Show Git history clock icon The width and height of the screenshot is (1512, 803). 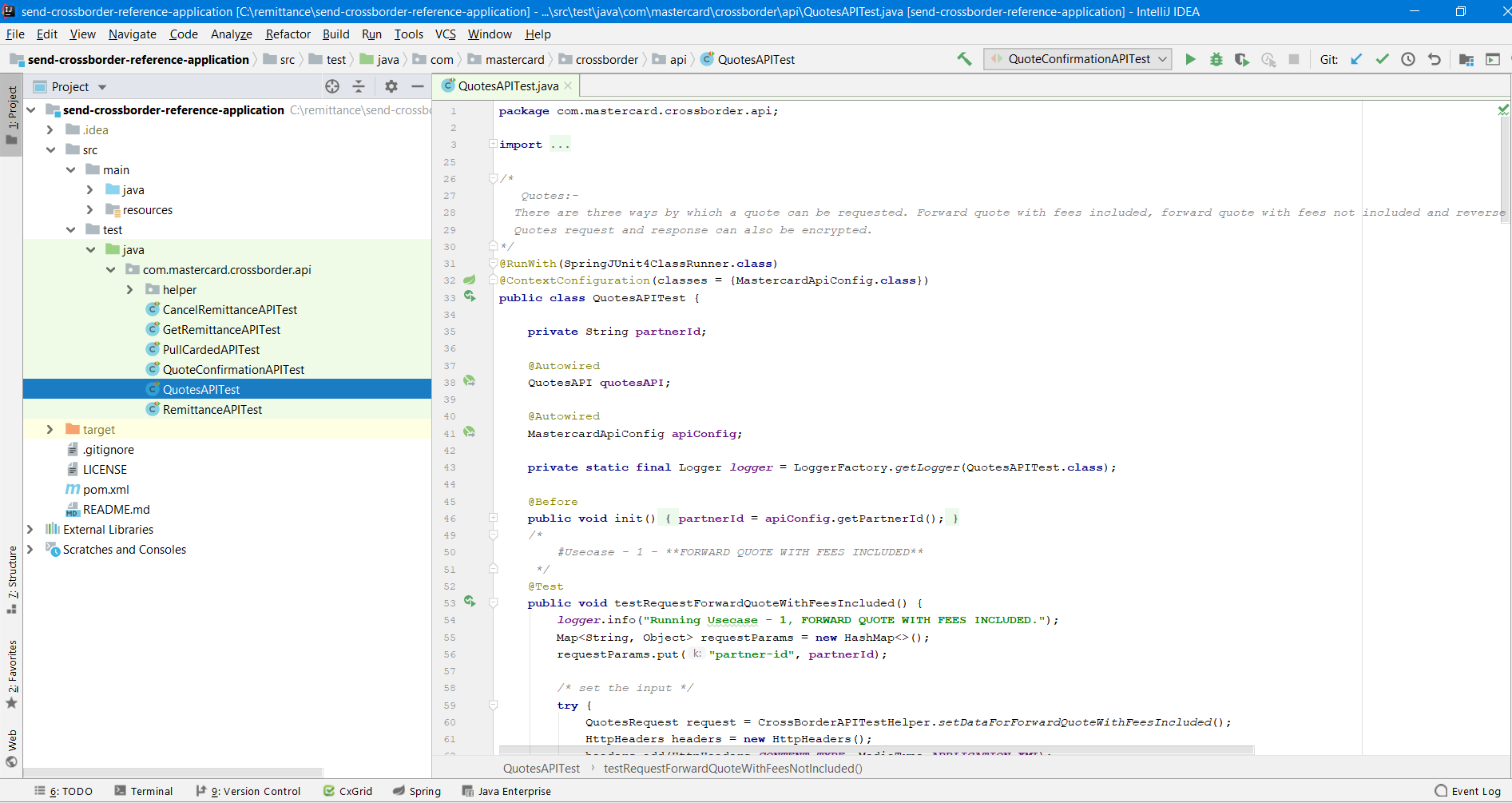point(1408,59)
